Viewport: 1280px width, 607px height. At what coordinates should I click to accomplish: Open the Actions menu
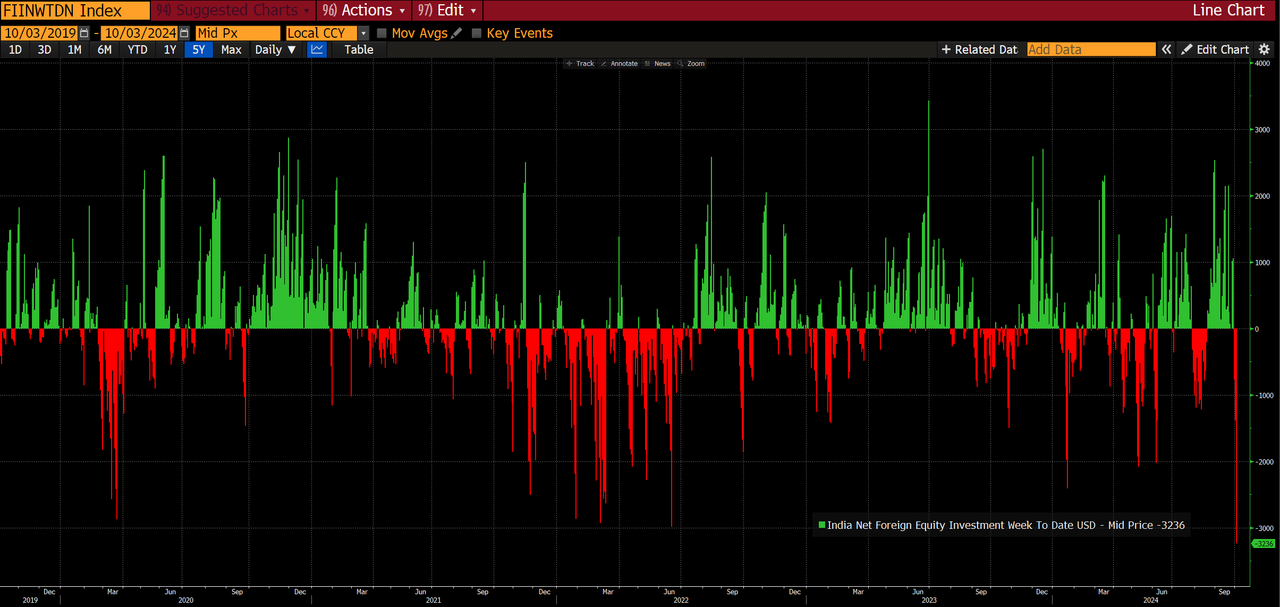tap(366, 10)
